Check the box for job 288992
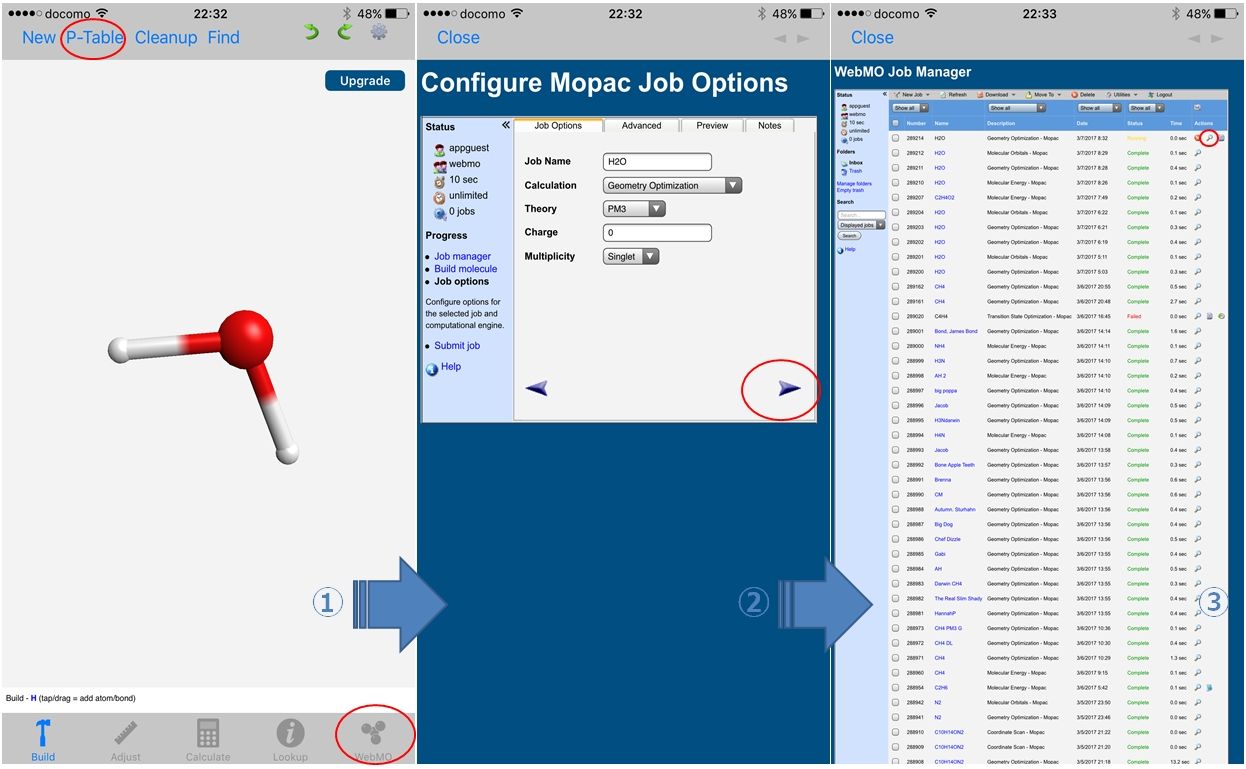Screen dimensions: 1246x769 pos(895,465)
